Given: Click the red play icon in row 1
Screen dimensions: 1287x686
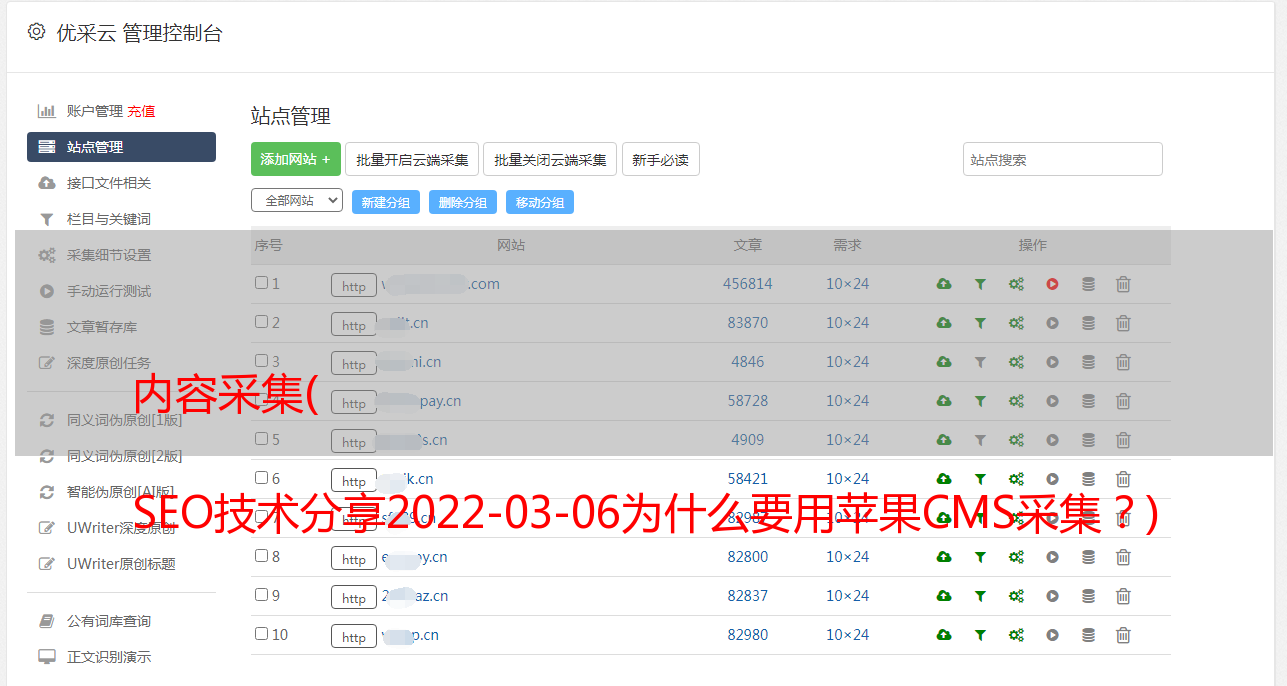Looking at the screenshot, I should tap(1052, 284).
